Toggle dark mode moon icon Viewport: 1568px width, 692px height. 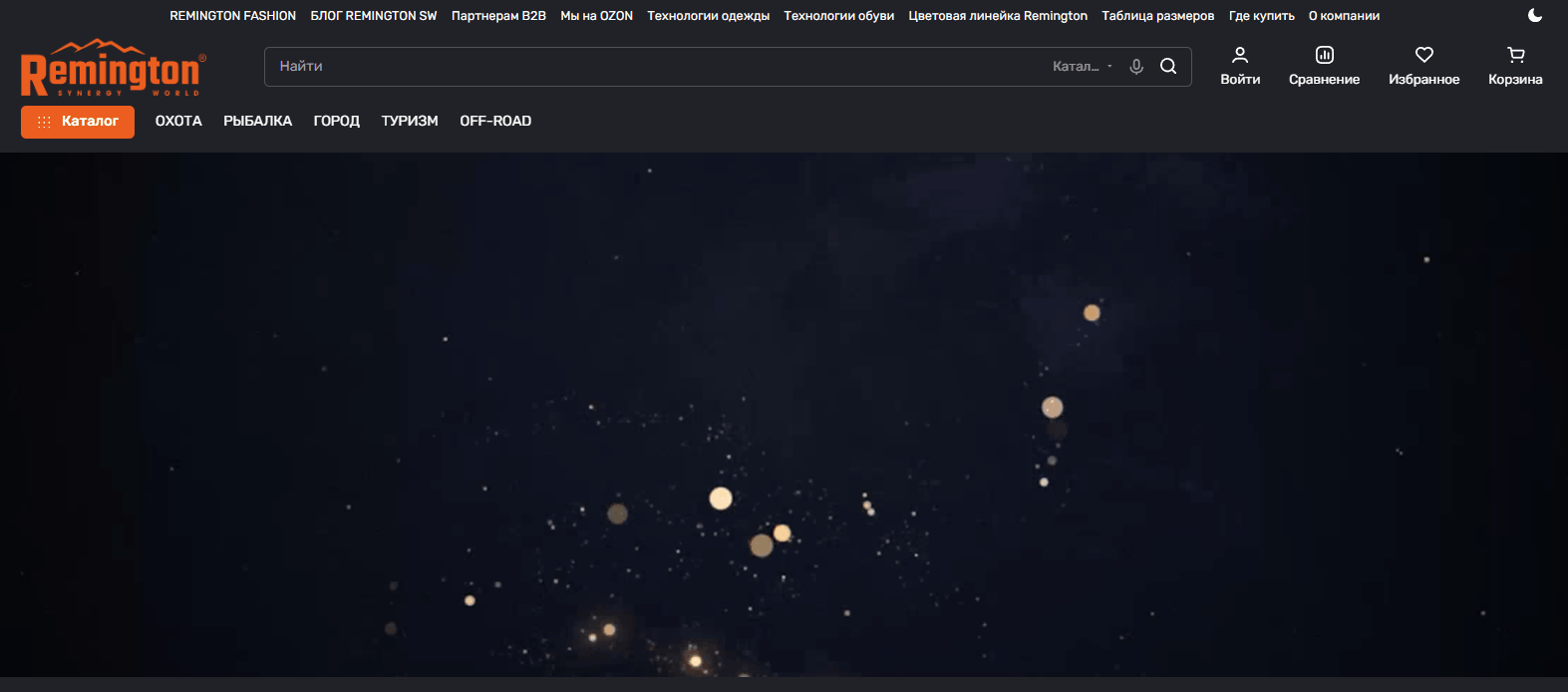click(x=1534, y=15)
